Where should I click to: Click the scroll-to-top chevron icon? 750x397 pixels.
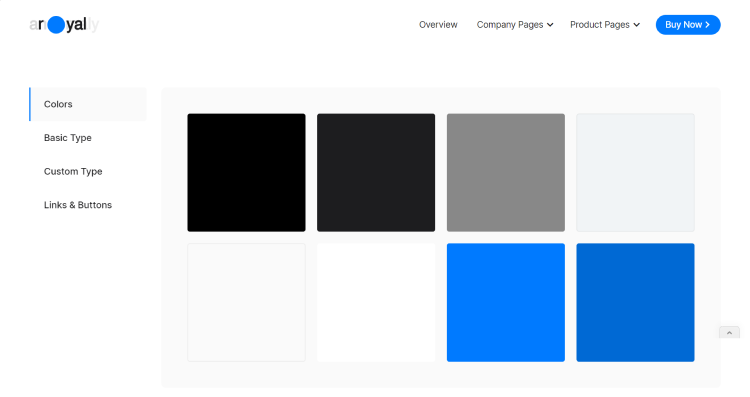pos(729,332)
